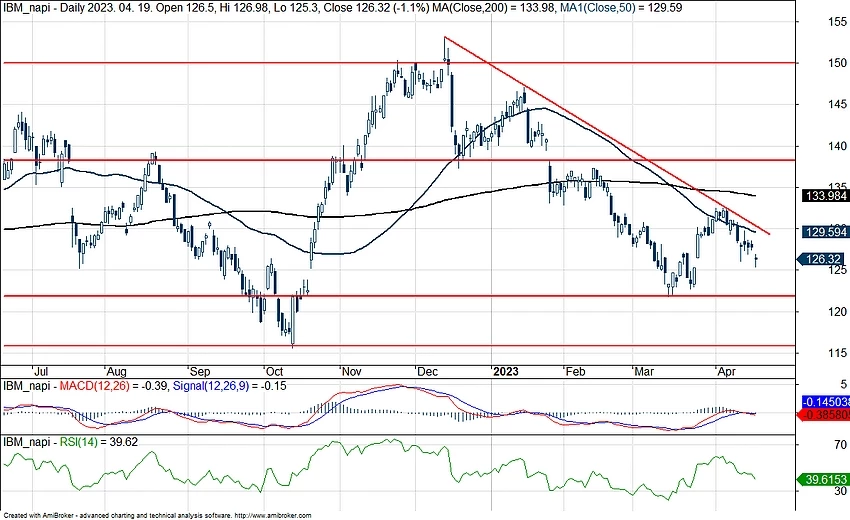Click the red MACD value label

click(x=825, y=415)
